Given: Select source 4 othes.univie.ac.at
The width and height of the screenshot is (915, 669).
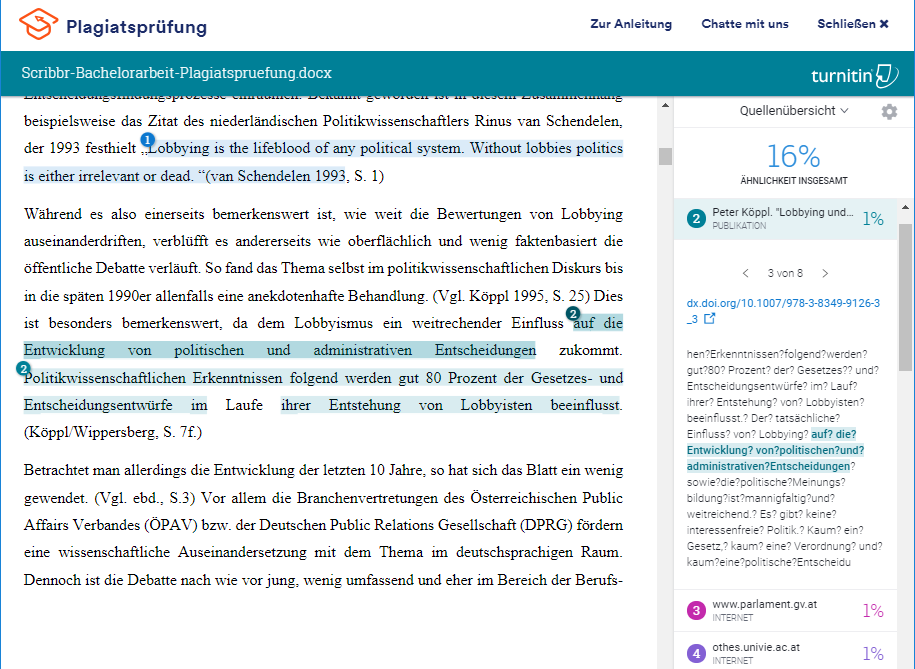Looking at the screenshot, I should point(785,653).
